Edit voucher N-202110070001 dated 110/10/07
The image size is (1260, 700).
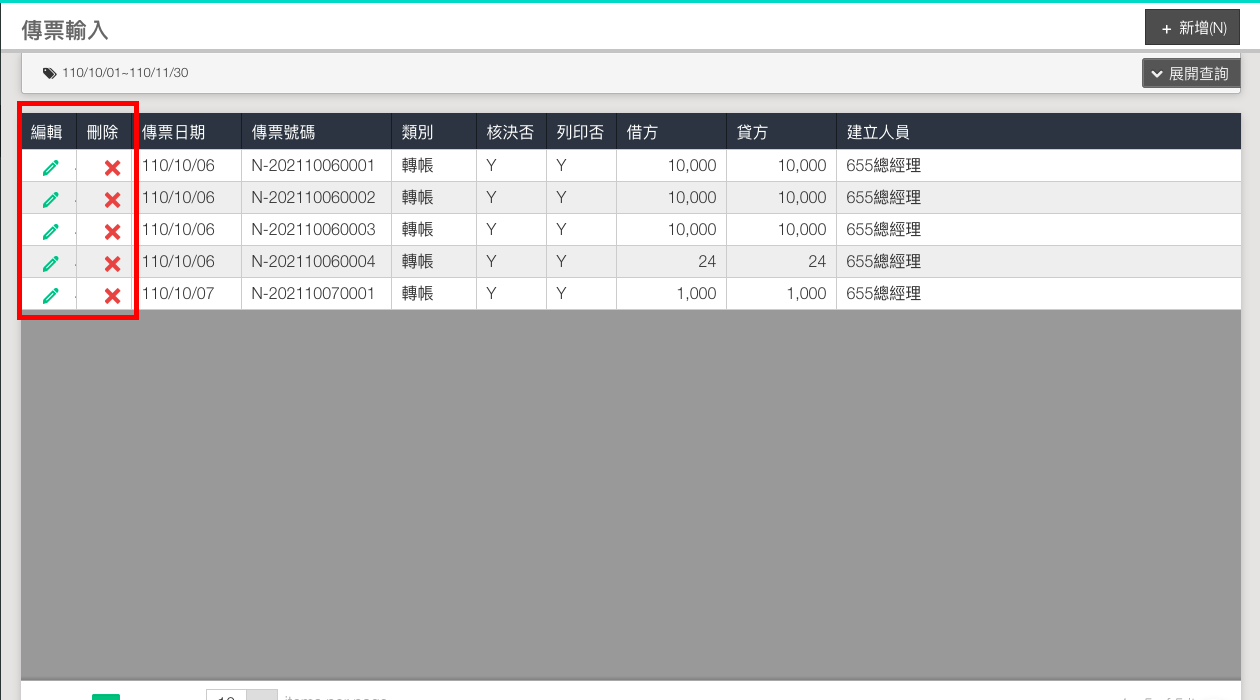[50, 295]
